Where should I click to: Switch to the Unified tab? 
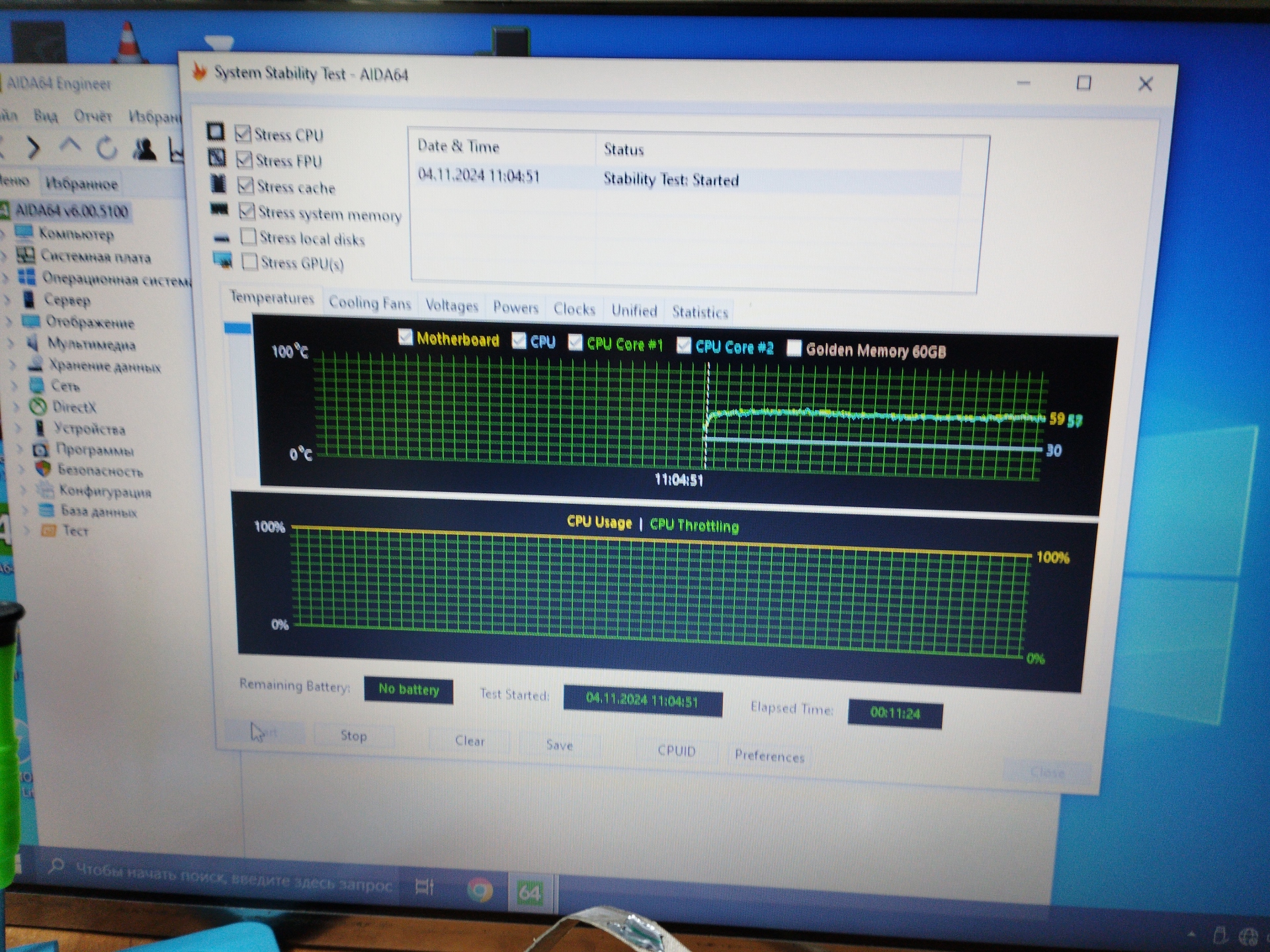coord(634,310)
